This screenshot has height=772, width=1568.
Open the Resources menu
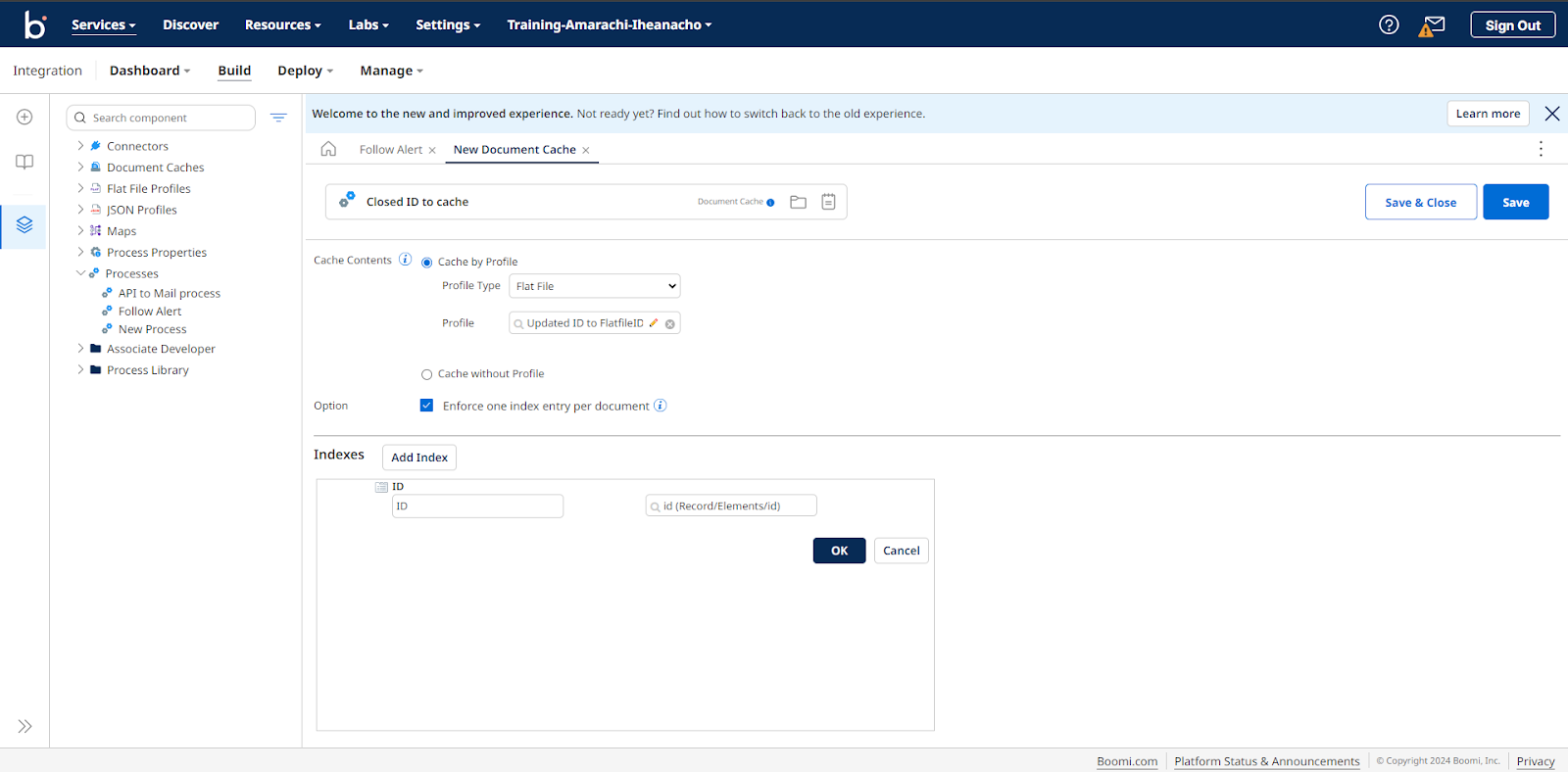(x=283, y=24)
